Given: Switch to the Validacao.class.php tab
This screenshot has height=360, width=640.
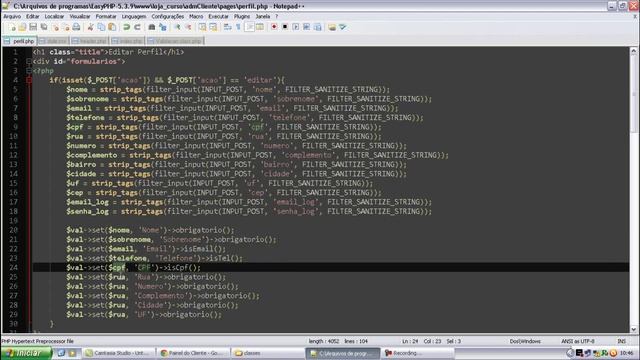Looking at the screenshot, I should click(x=176, y=41).
